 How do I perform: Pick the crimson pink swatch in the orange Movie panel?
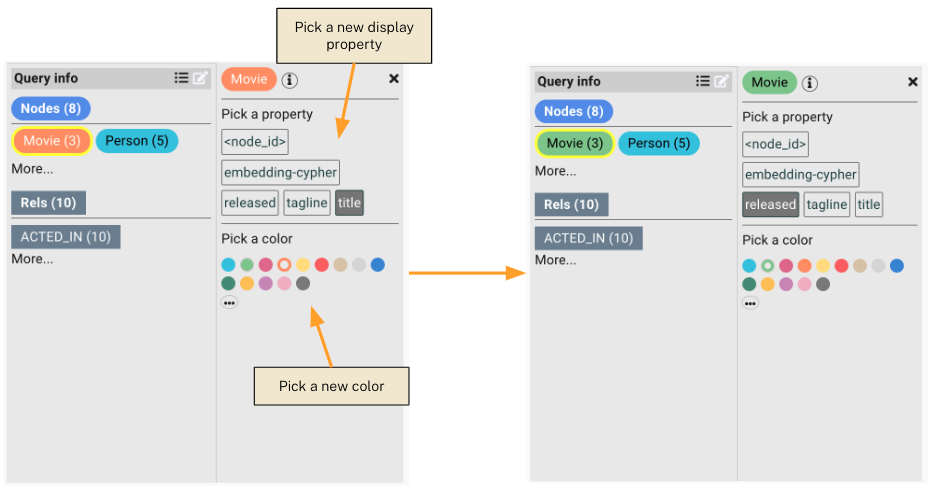[266, 265]
